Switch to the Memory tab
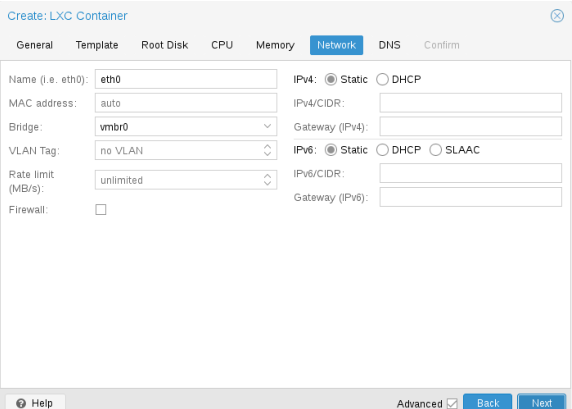 [275, 45]
